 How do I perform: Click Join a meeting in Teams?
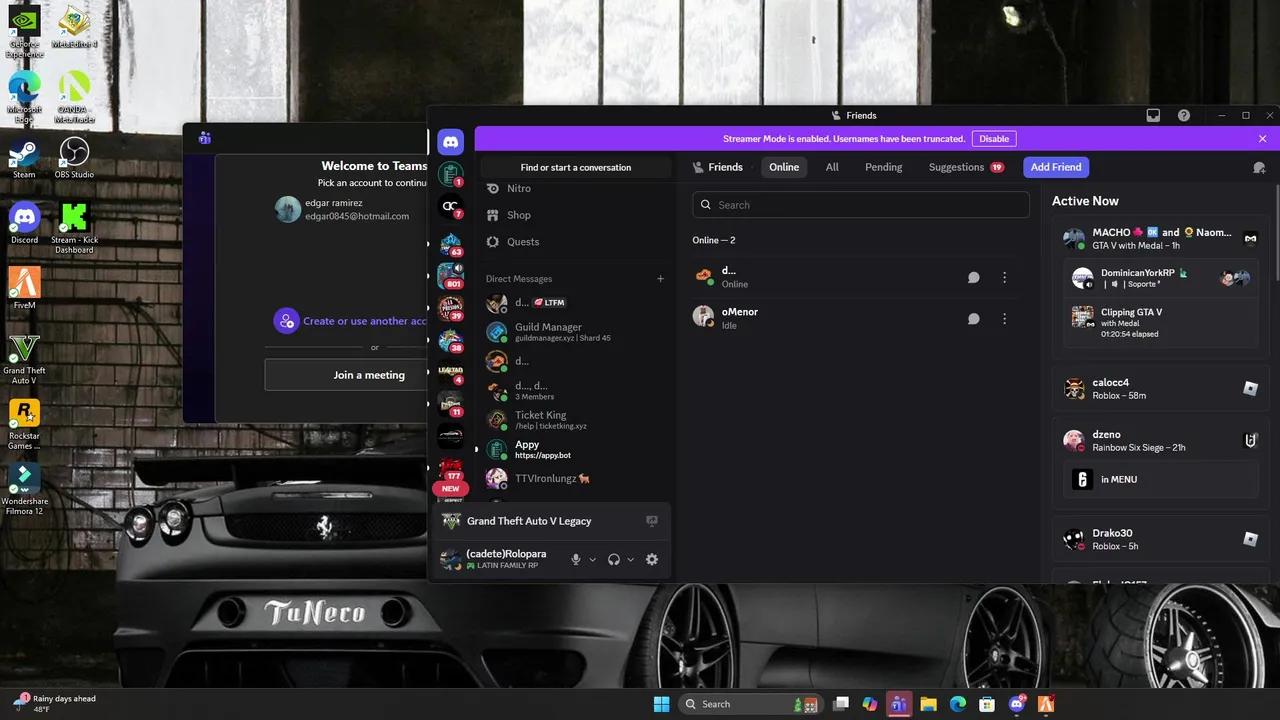tap(369, 375)
